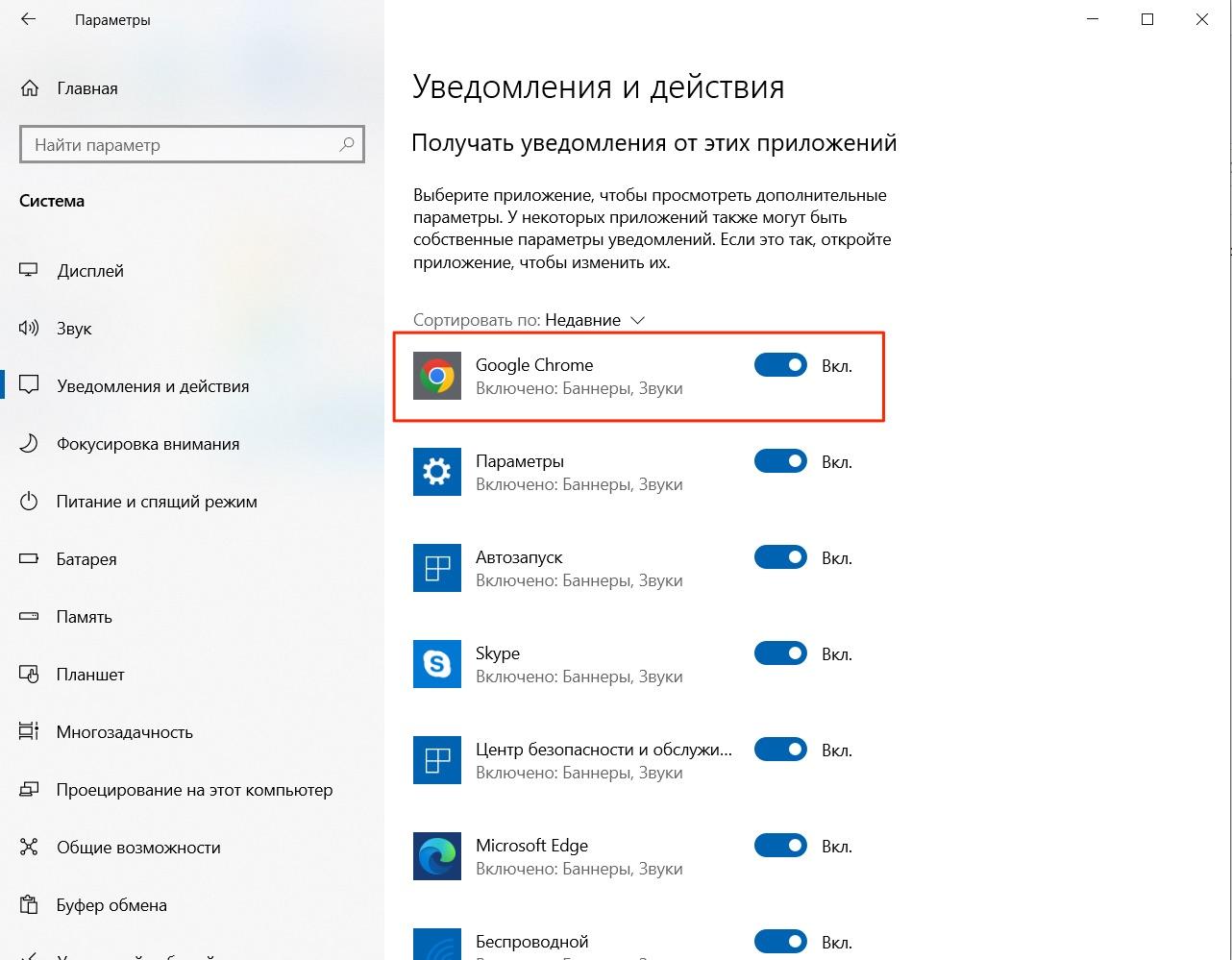Click the Параметры gear app icon

point(437,472)
